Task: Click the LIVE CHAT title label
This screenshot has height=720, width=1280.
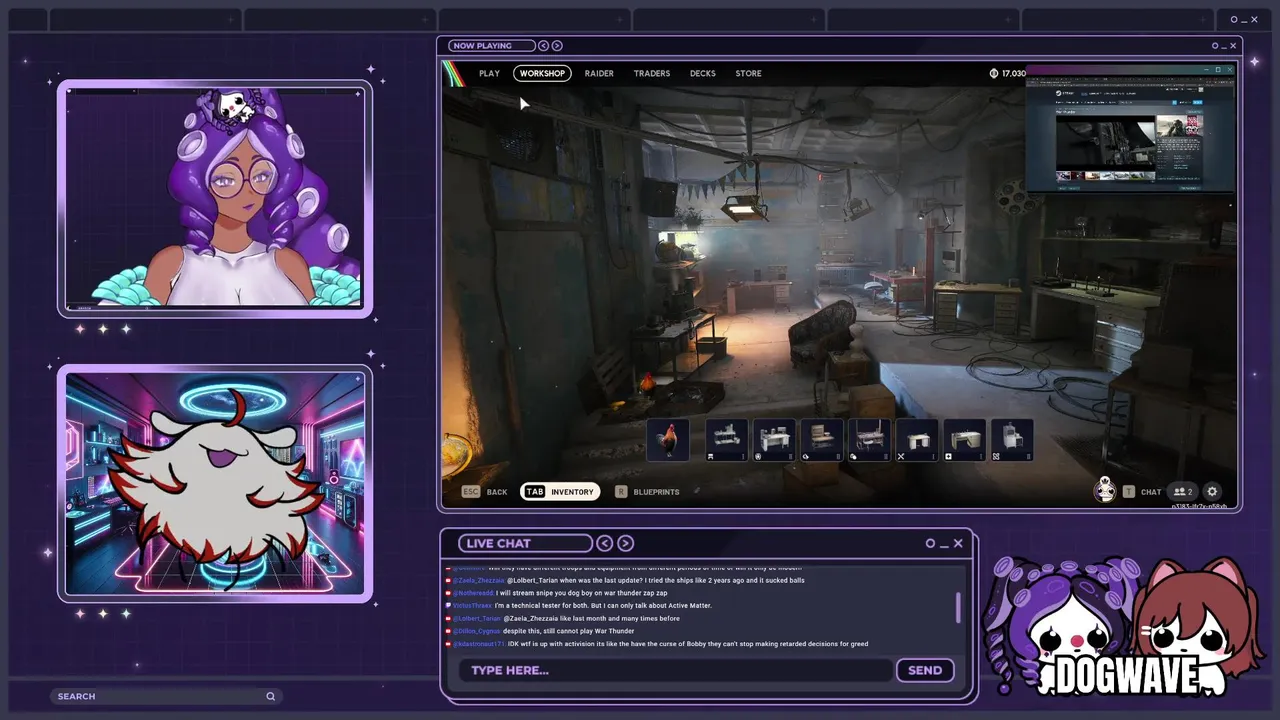Action: click(x=498, y=543)
